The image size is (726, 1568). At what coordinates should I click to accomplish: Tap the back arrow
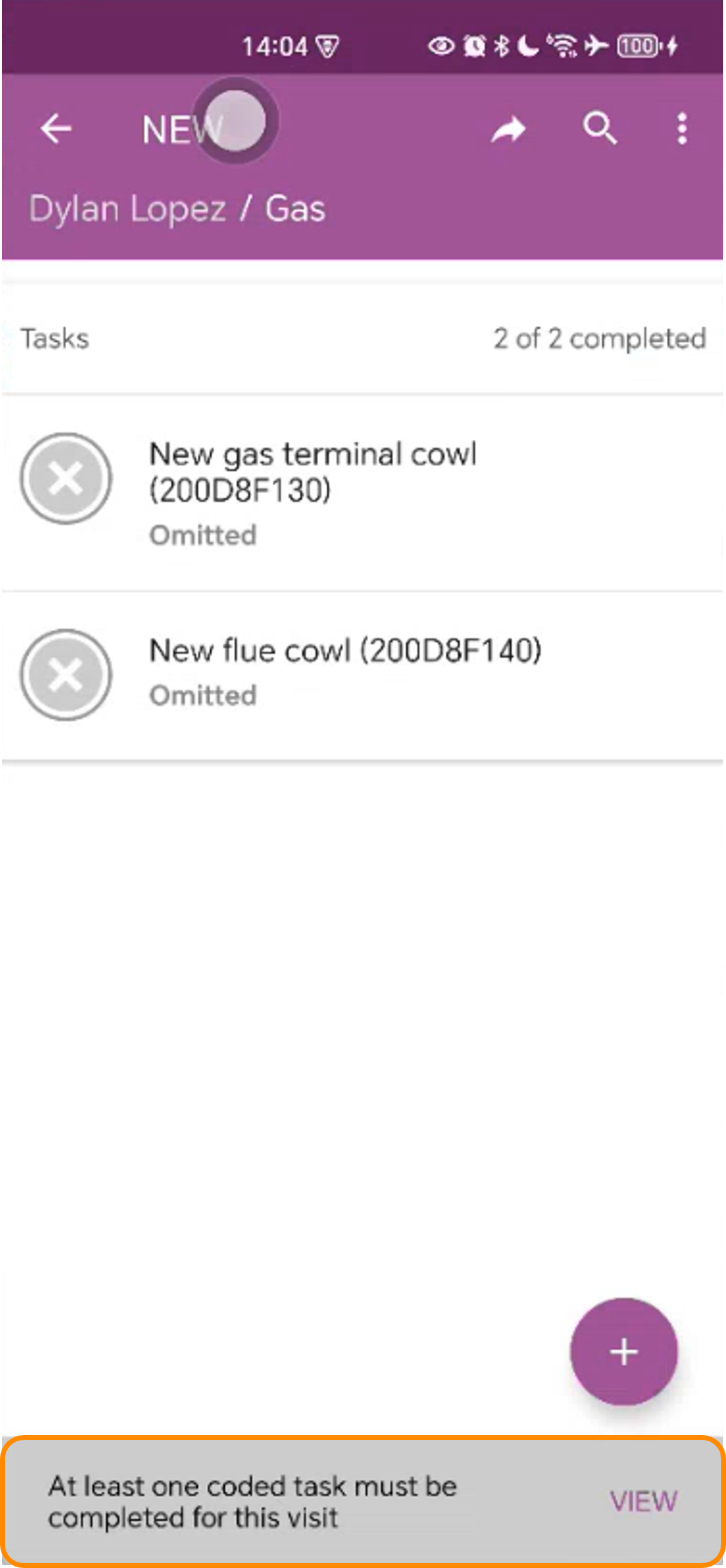click(x=56, y=129)
